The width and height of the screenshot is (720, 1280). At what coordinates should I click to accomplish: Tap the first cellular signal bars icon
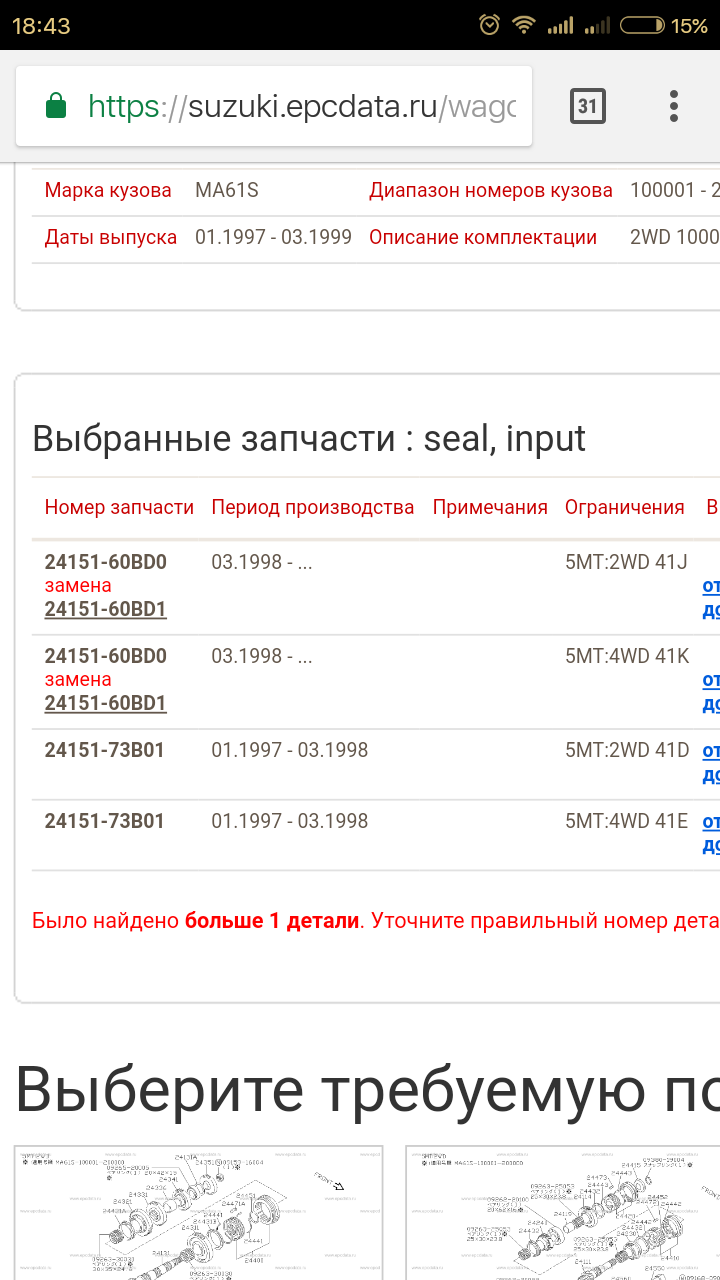pos(560,25)
